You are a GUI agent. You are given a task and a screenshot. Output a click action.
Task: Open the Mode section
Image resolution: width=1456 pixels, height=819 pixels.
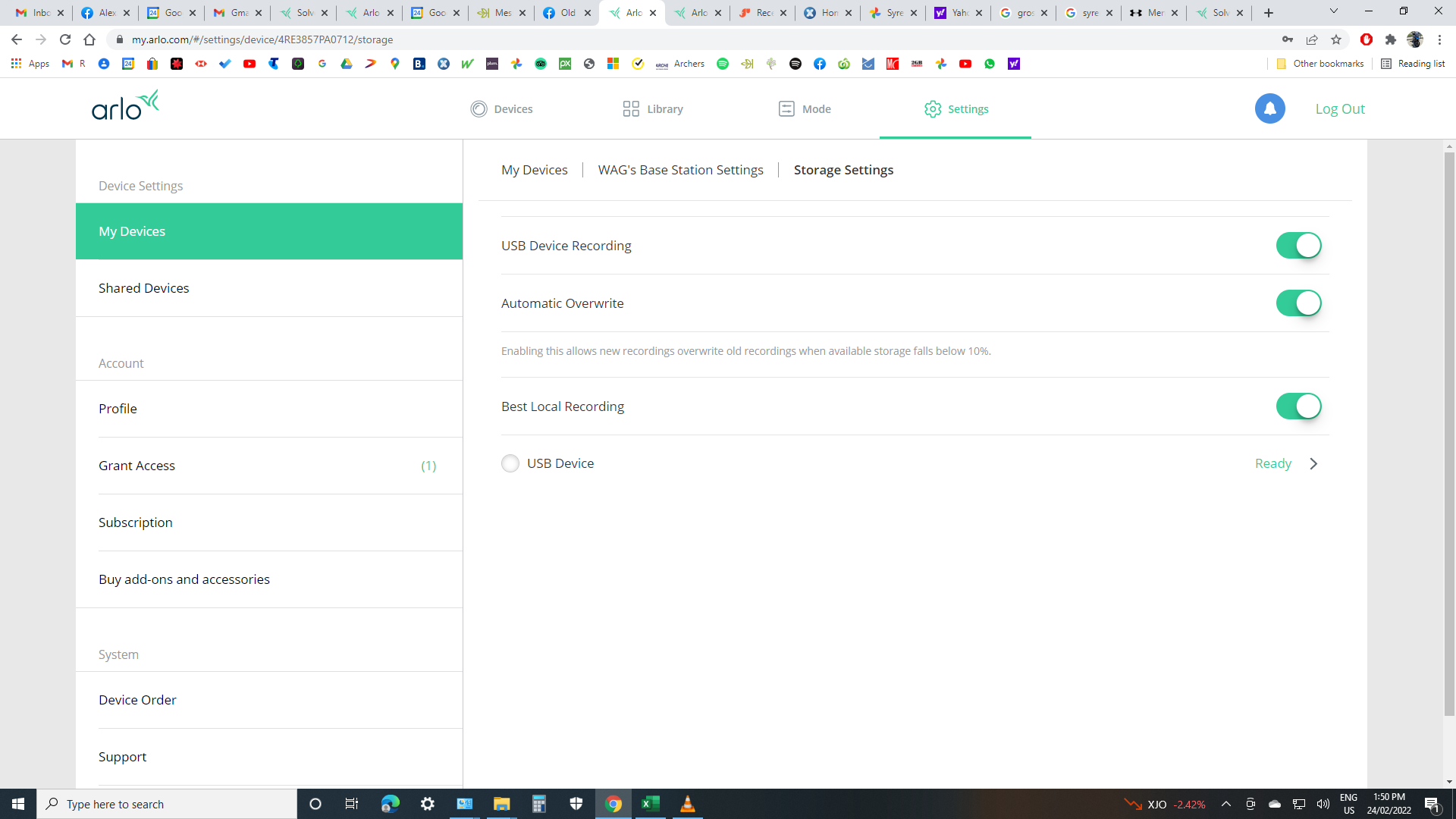click(x=805, y=108)
